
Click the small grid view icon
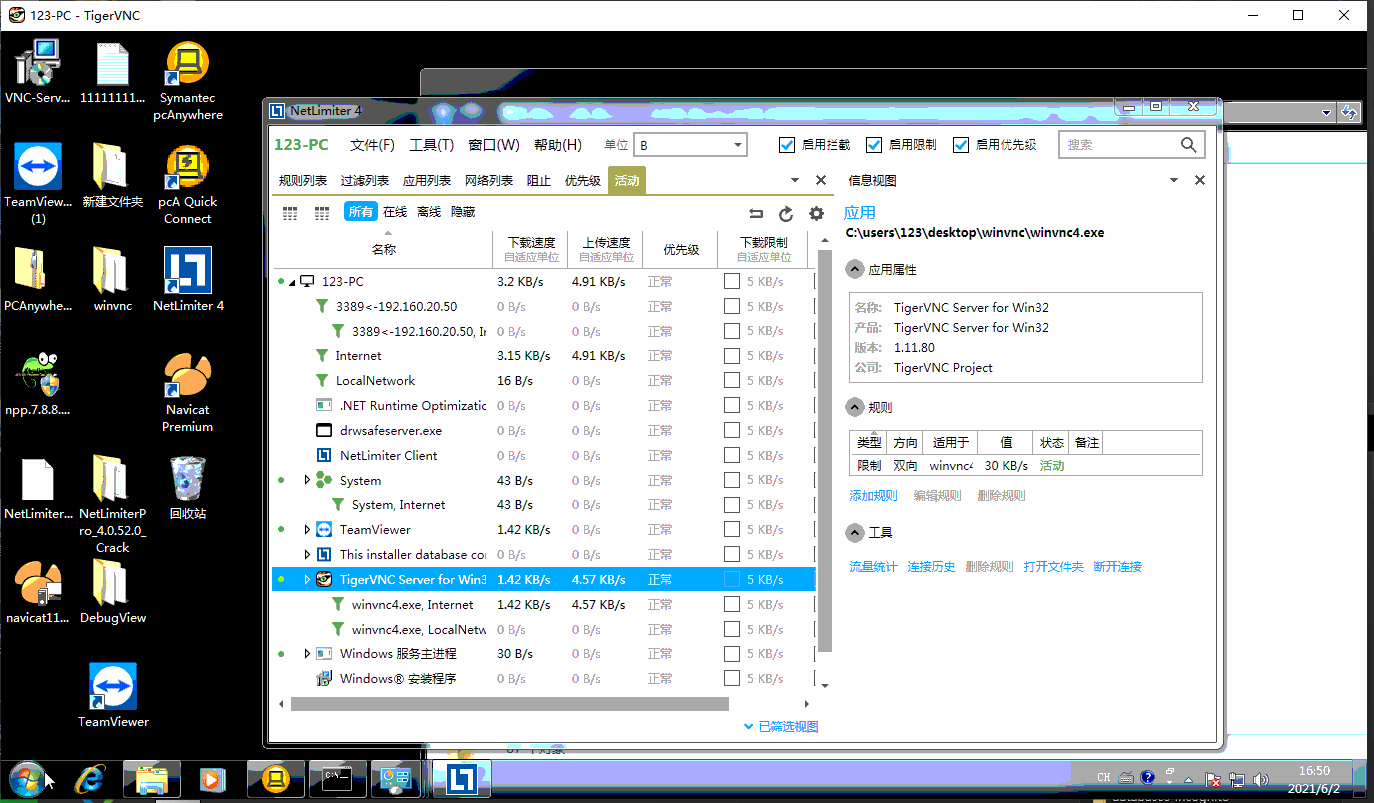291,213
